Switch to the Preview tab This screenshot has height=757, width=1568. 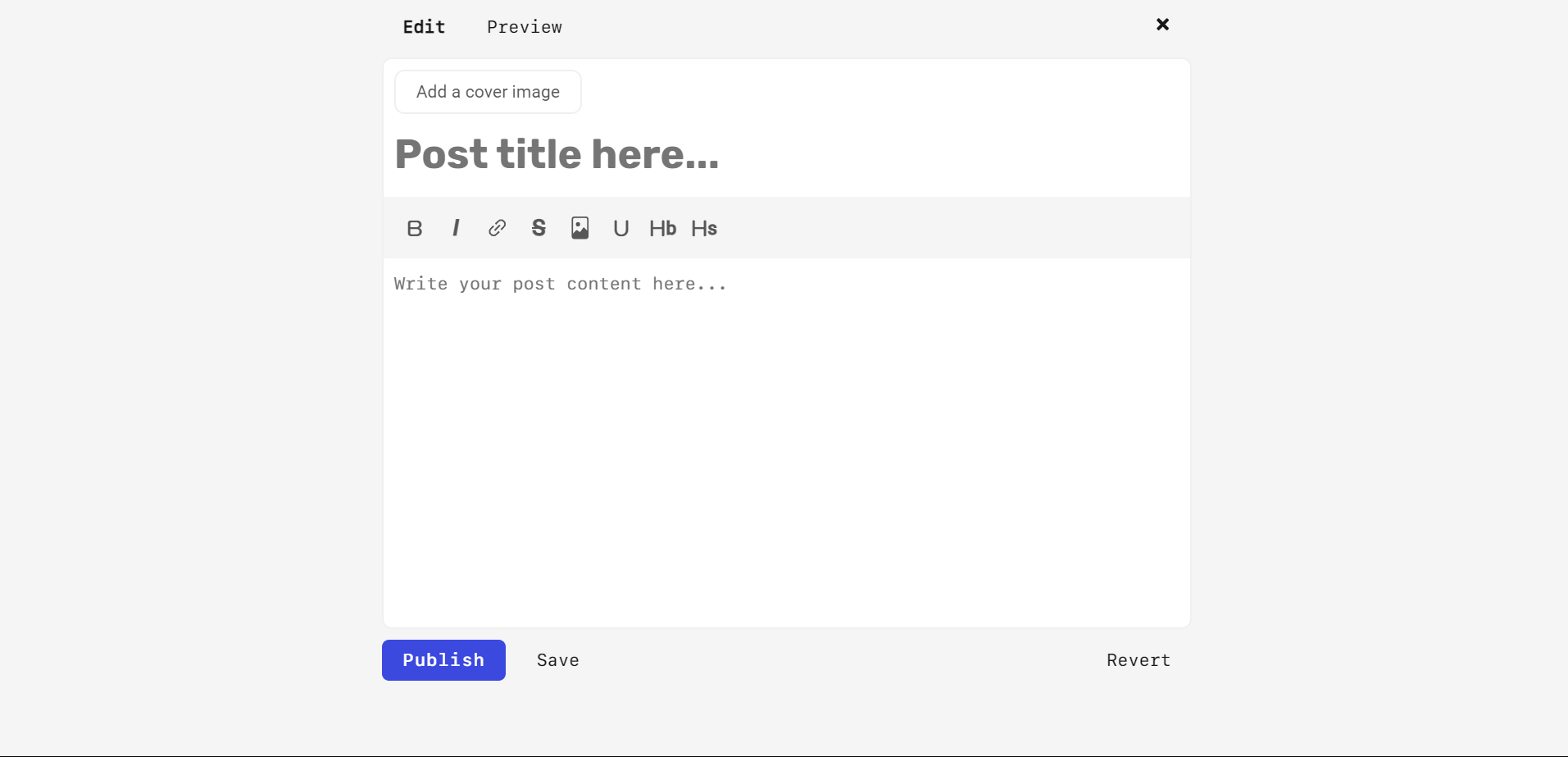[525, 27]
